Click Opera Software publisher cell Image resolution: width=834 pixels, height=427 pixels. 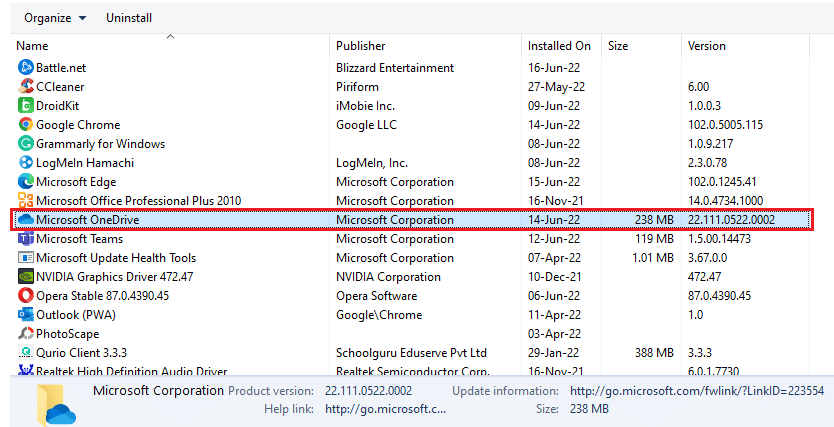tap(377, 296)
